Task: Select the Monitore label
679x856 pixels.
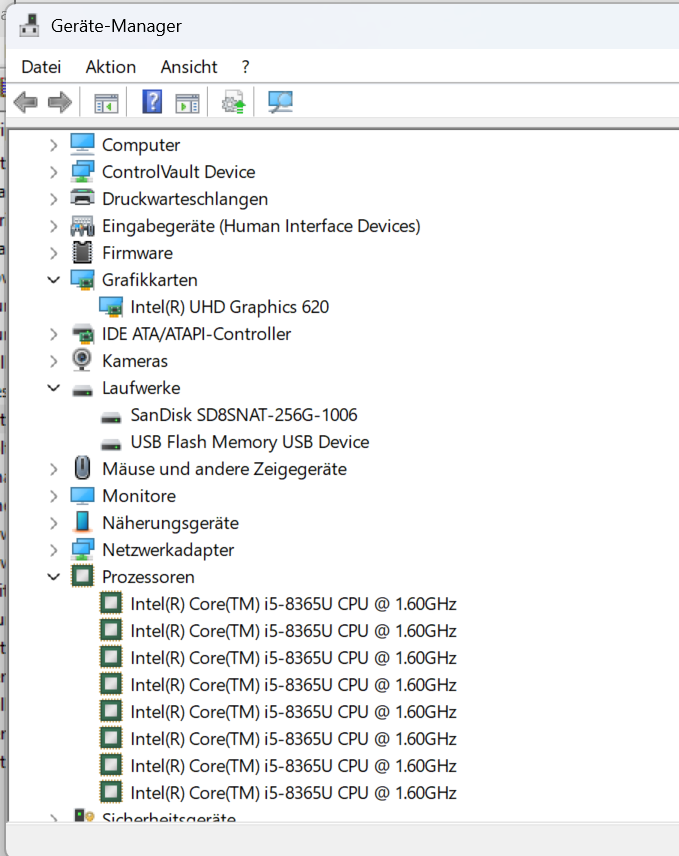Action: point(139,496)
